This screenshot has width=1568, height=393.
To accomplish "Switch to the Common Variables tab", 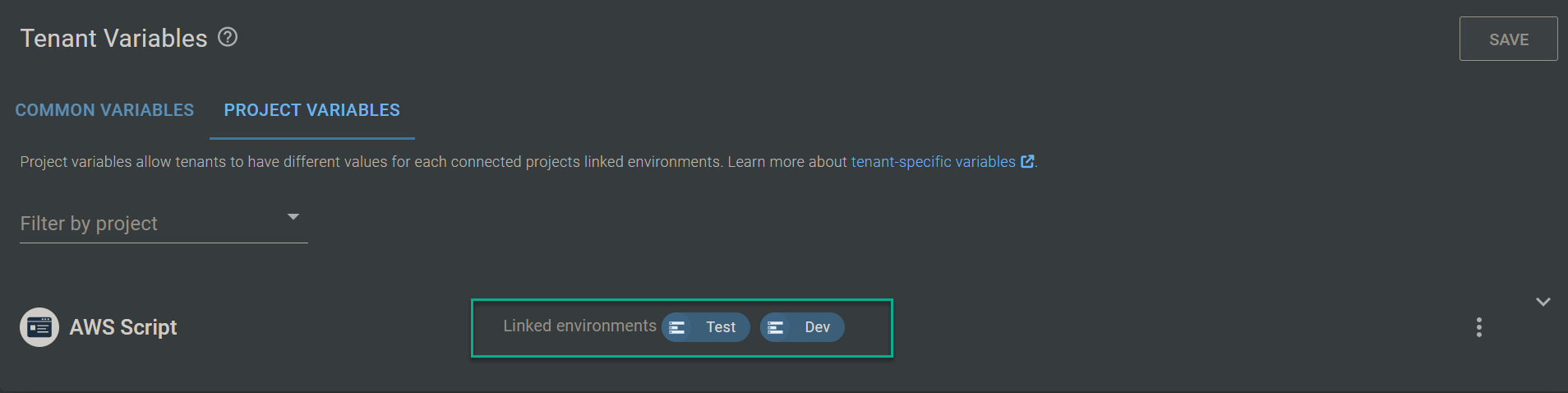I will coord(104,110).
